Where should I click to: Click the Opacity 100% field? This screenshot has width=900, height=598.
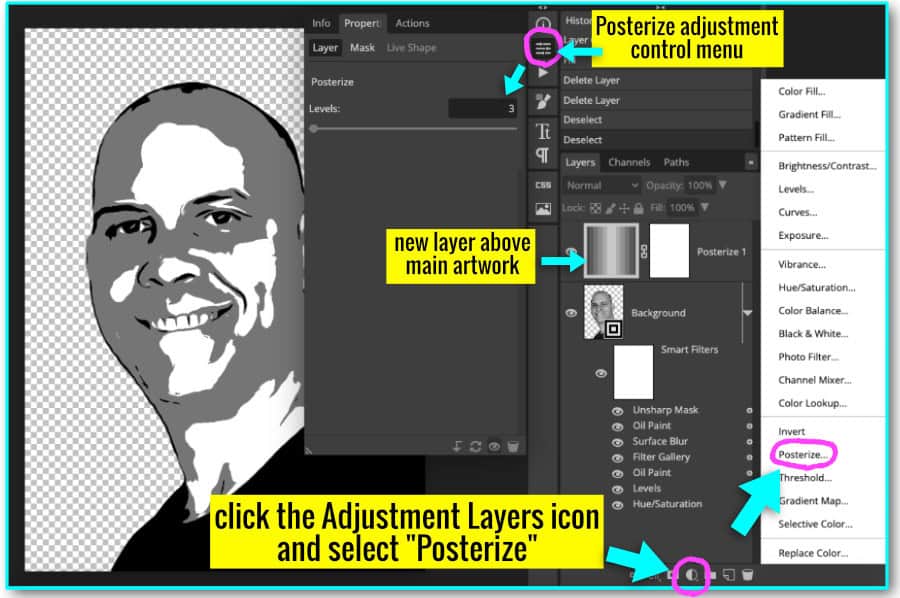click(700, 185)
